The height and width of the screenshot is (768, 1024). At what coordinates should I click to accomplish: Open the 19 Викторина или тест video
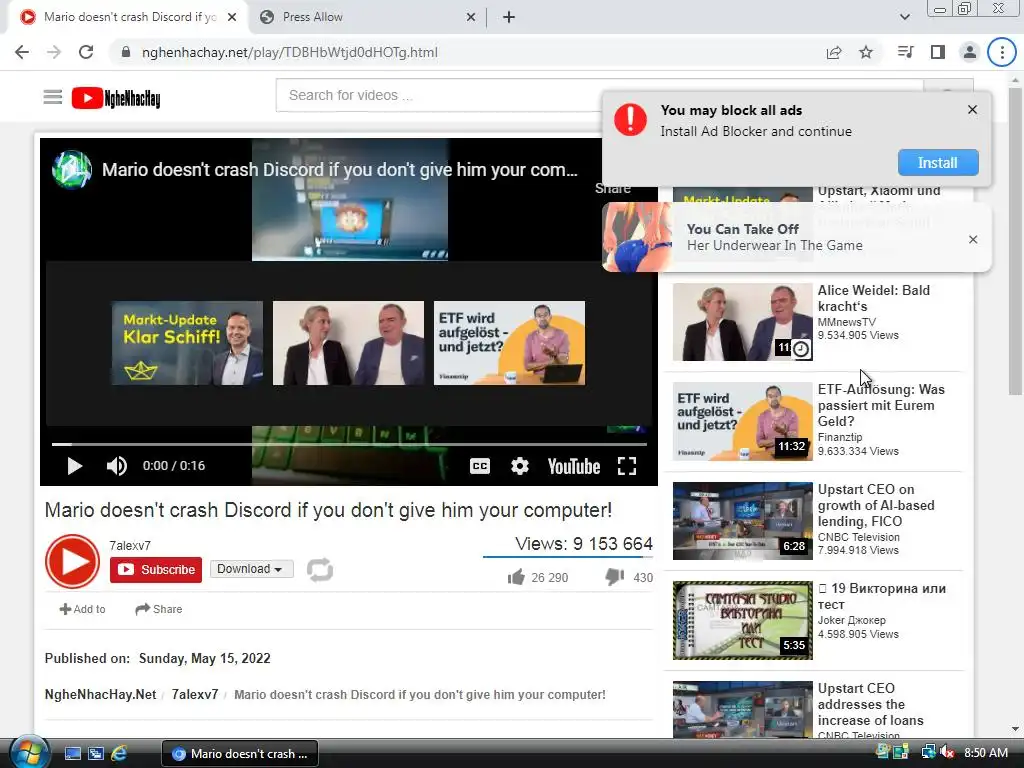pyautogui.click(x=882, y=596)
